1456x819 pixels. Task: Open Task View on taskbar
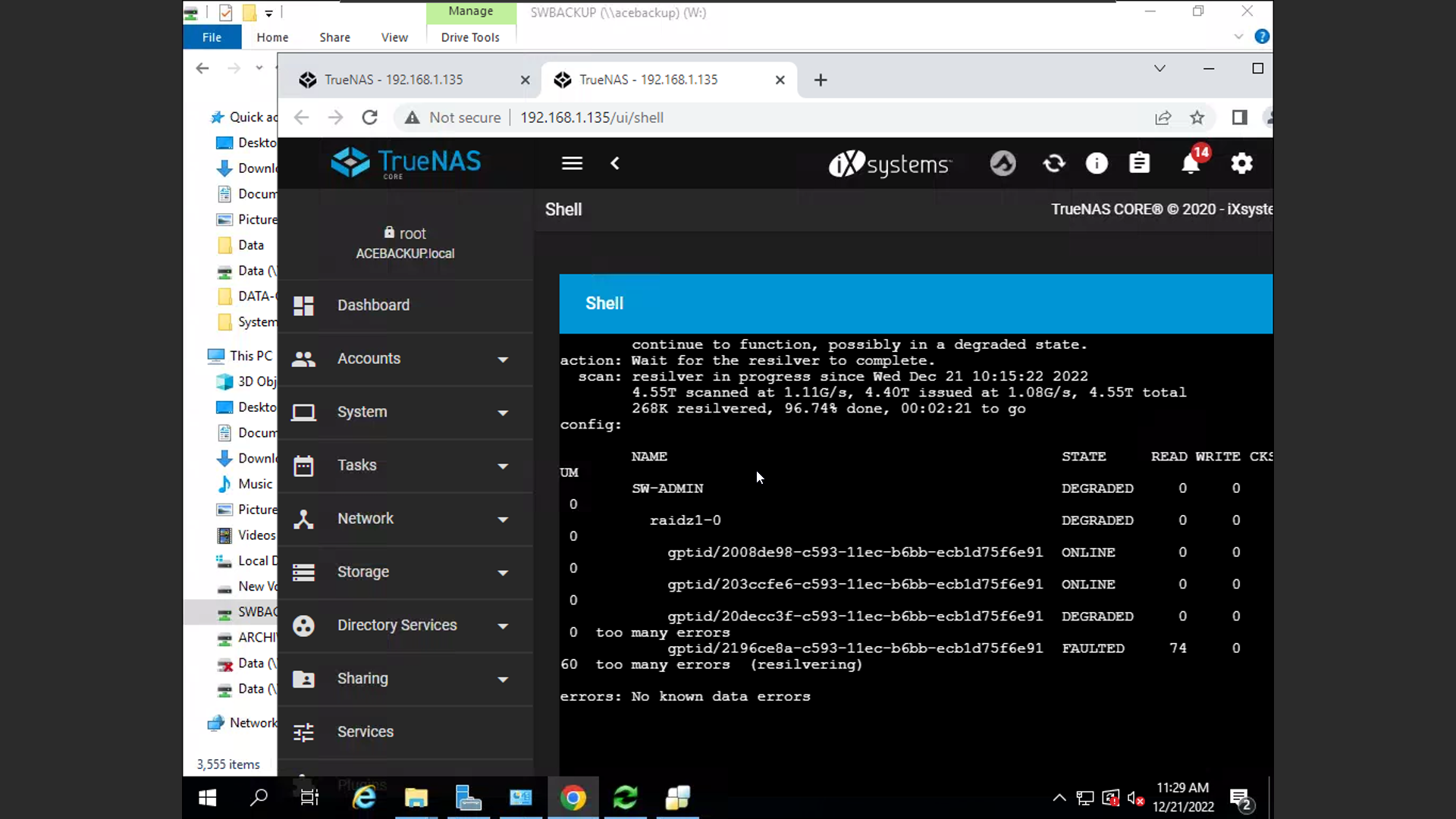309,798
